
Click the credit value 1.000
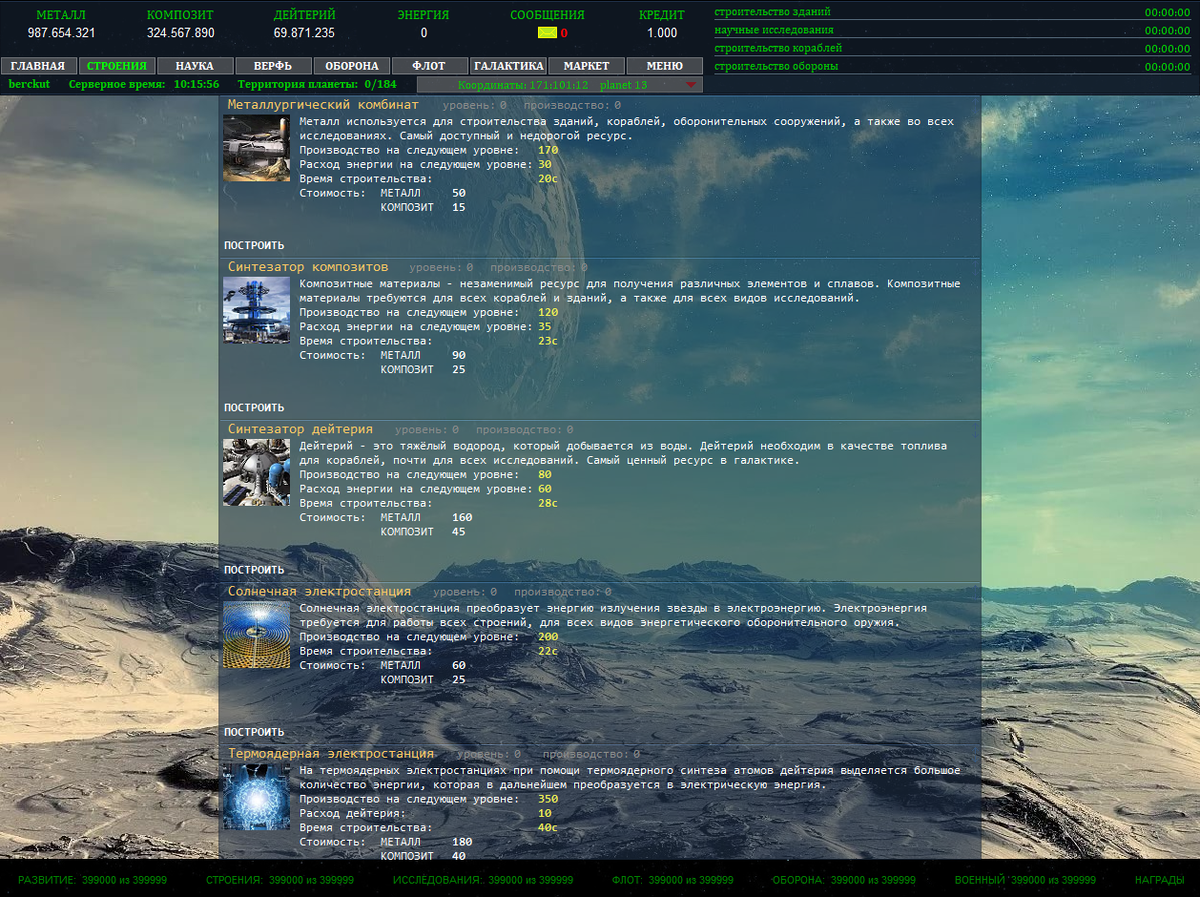tap(662, 33)
